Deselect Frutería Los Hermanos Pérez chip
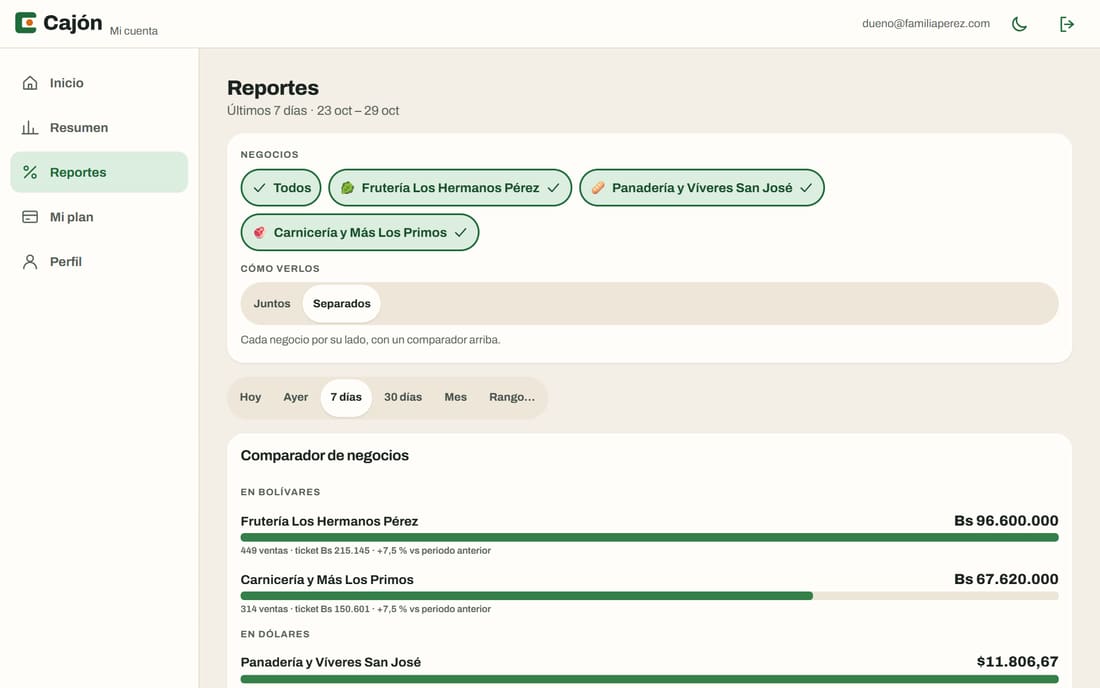This screenshot has height=688, width=1100. (450, 188)
